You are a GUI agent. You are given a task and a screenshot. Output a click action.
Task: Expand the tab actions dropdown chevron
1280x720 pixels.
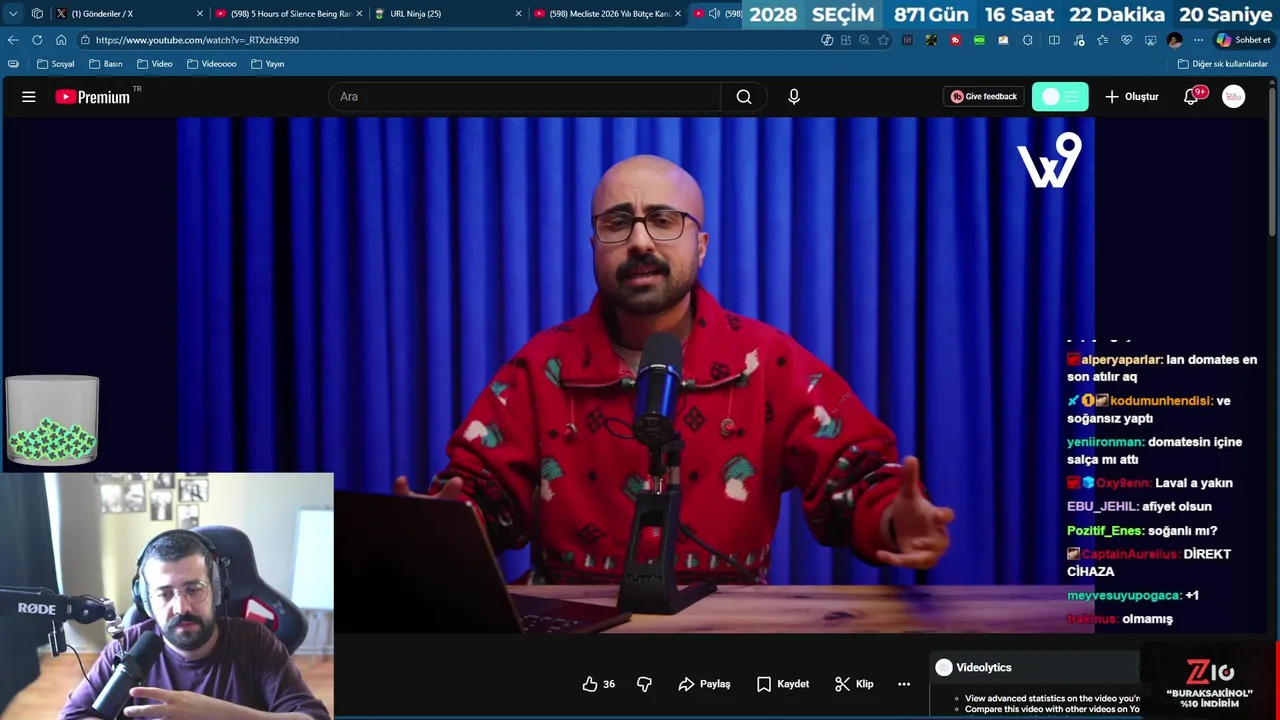click(13, 14)
